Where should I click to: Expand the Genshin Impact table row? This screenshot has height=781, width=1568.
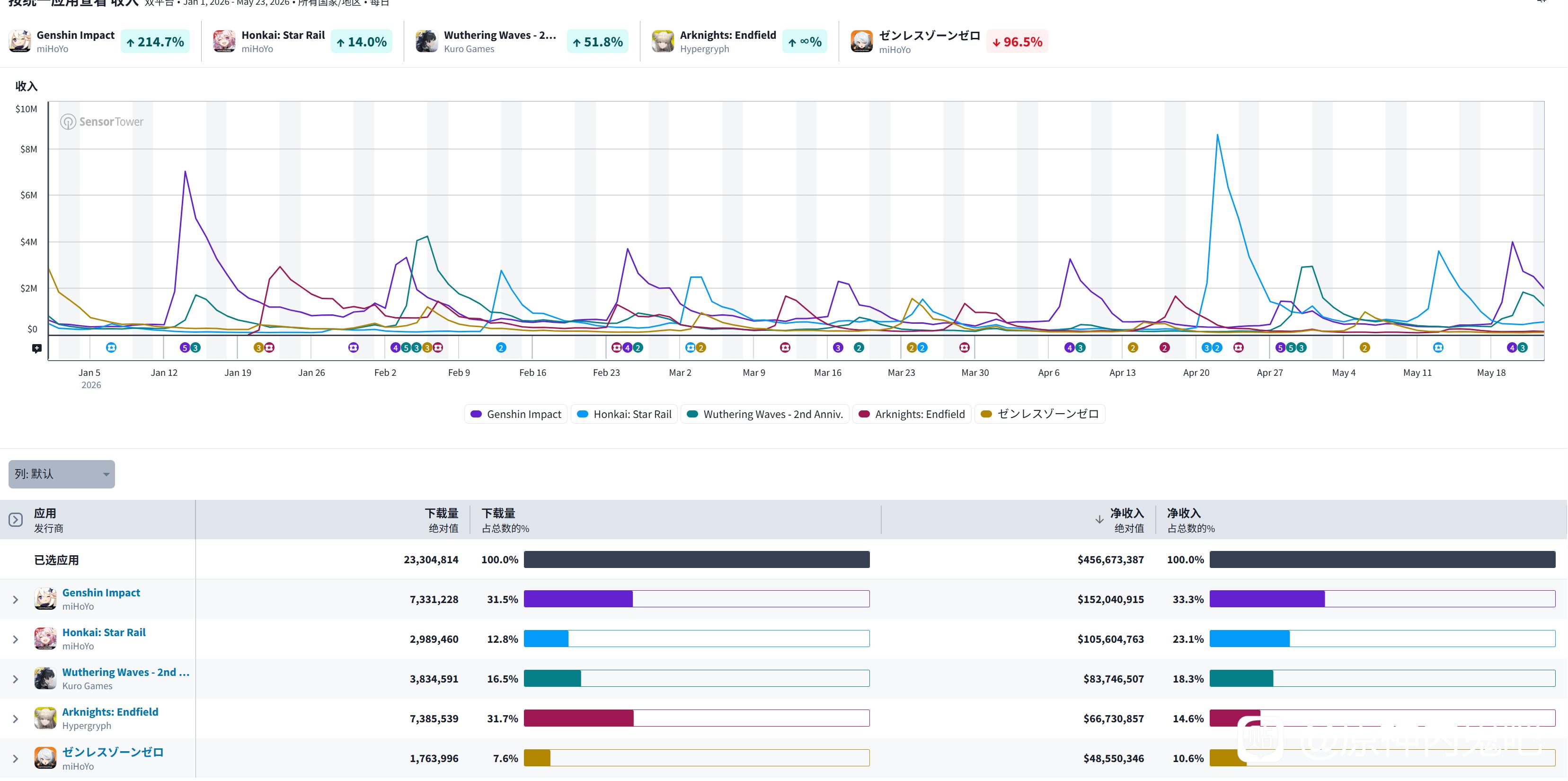coord(16,600)
